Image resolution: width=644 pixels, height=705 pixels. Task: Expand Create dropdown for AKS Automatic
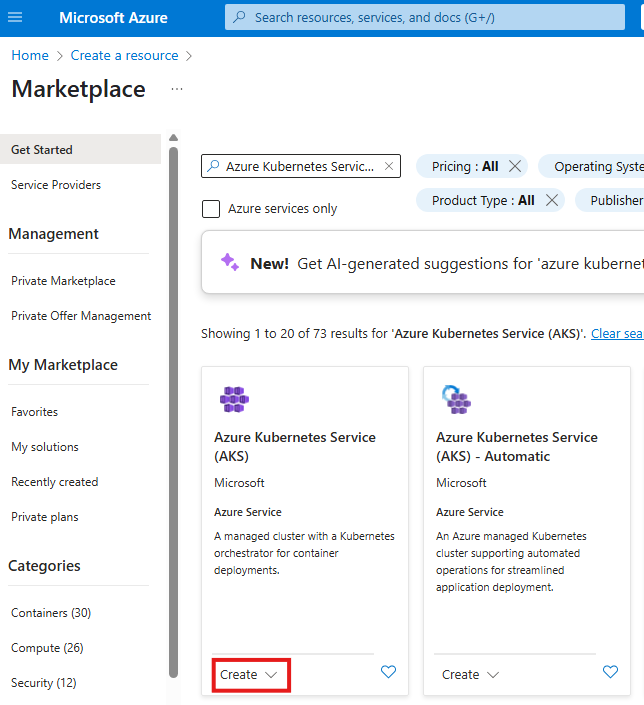470,674
